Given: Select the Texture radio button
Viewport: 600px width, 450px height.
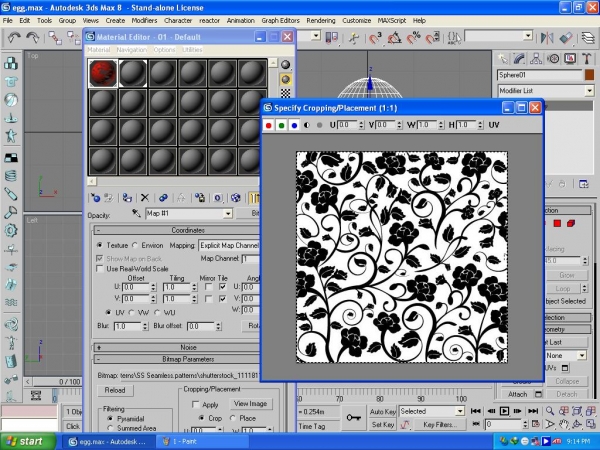Looking at the screenshot, I should tap(99, 245).
